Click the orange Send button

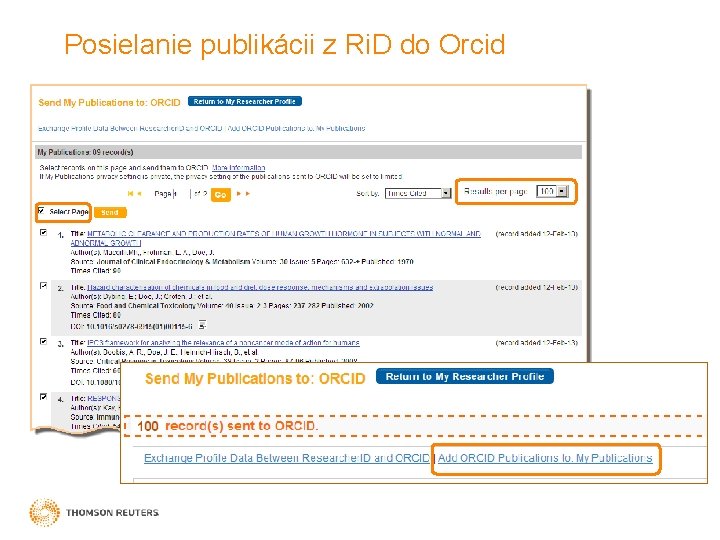pyautogui.click(x=110, y=213)
